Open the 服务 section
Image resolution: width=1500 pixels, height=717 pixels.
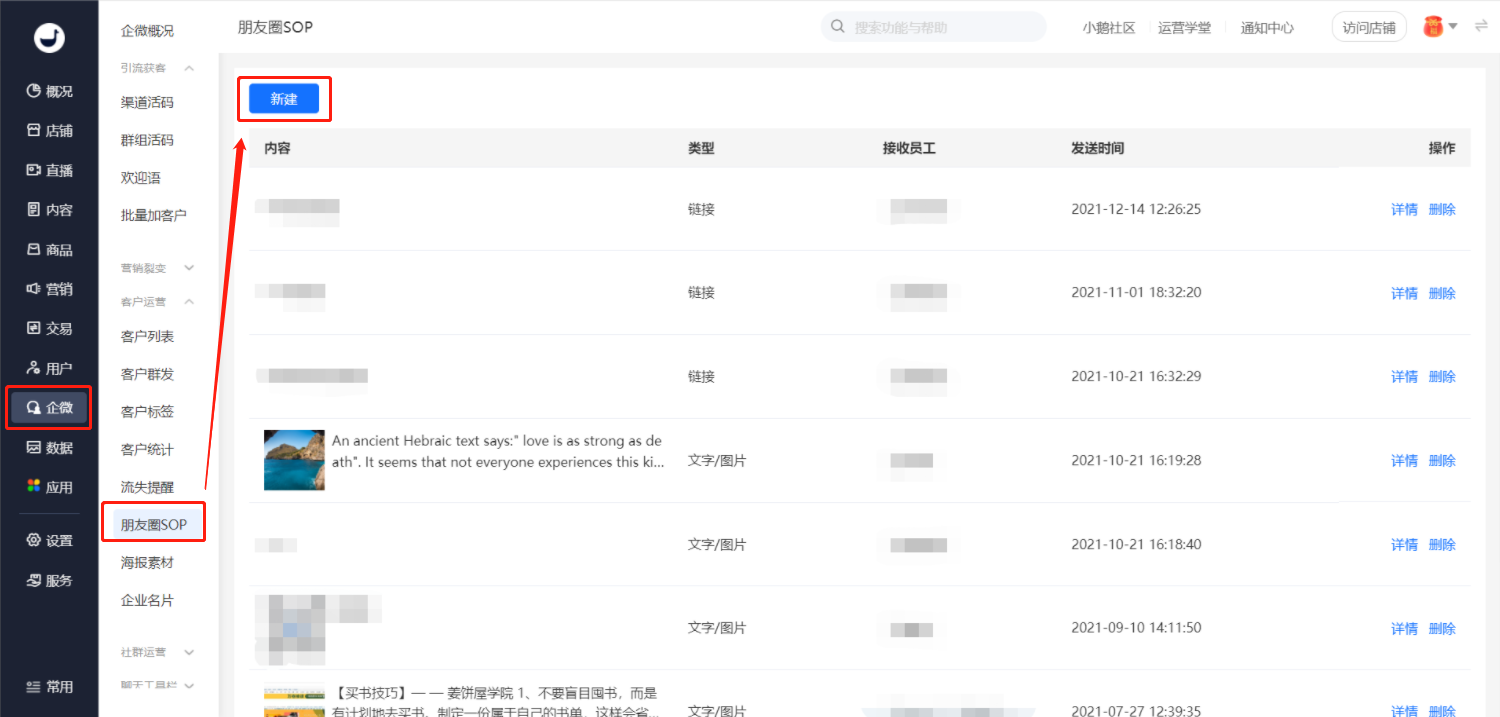pos(49,581)
